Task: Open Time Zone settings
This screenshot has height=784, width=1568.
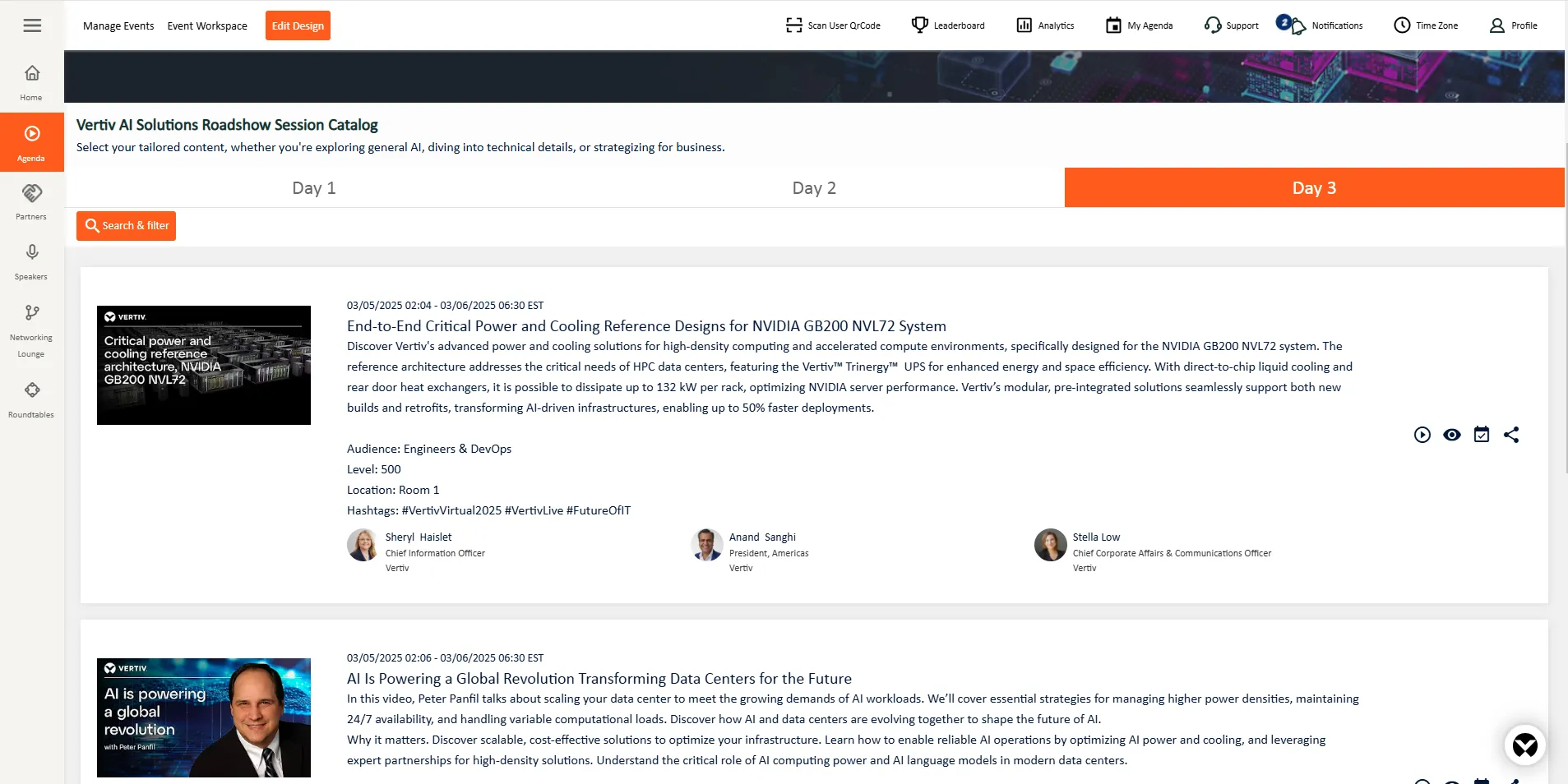Action: [x=1426, y=25]
